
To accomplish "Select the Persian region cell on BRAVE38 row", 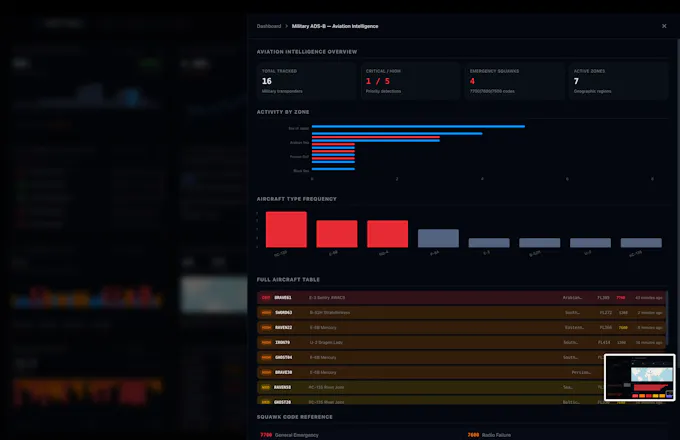I will tap(581, 372).
